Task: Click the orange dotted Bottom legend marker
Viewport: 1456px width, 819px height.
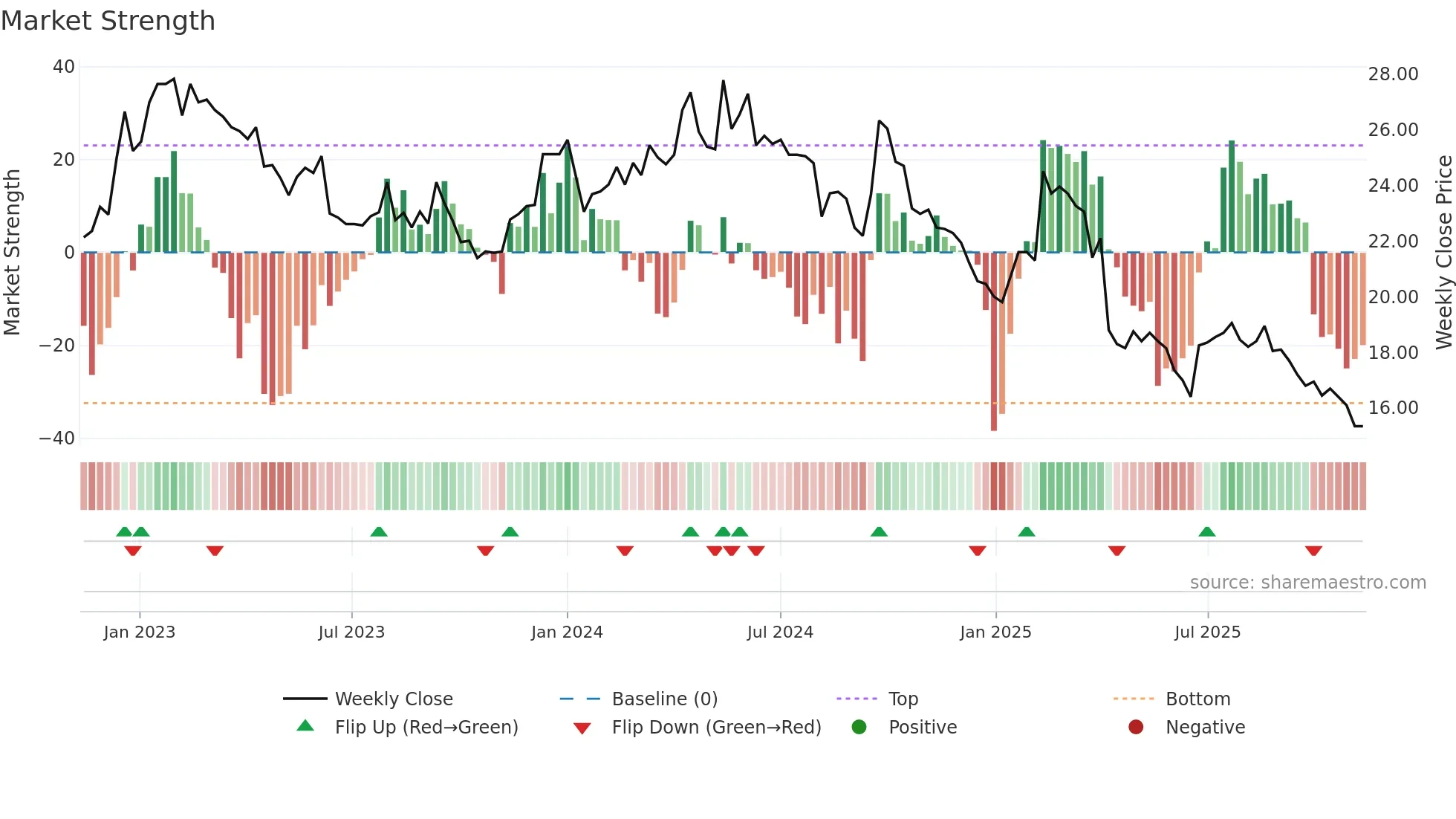Action: pyautogui.click(x=1134, y=699)
